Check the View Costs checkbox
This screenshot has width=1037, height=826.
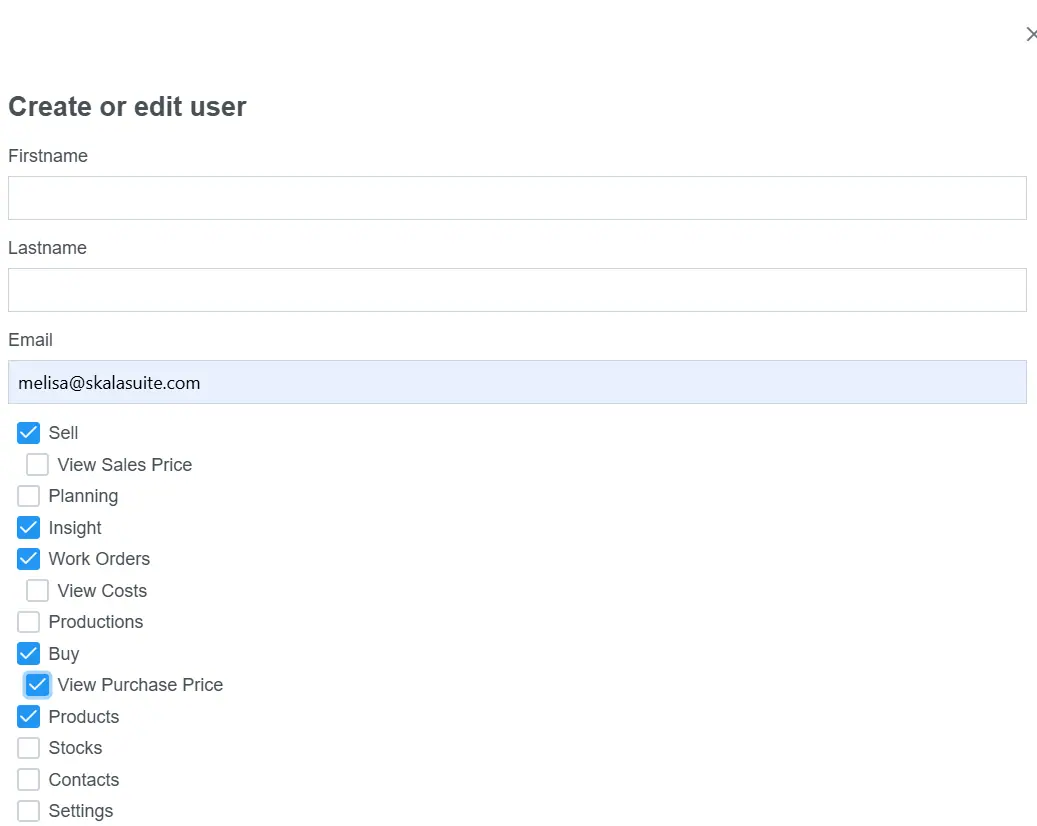[37, 591]
